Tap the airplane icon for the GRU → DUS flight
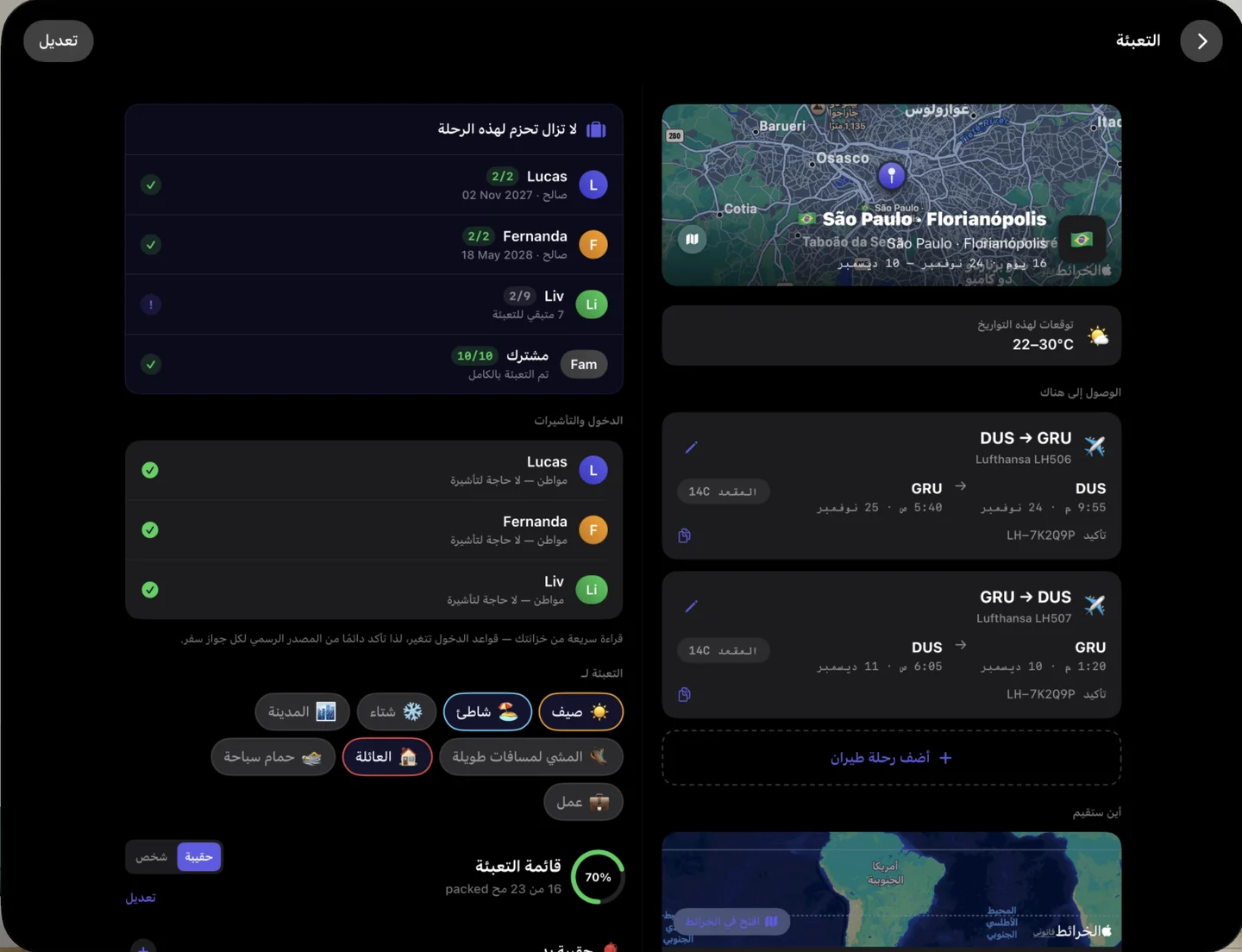This screenshot has width=1242, height=952. point(1095,604)
